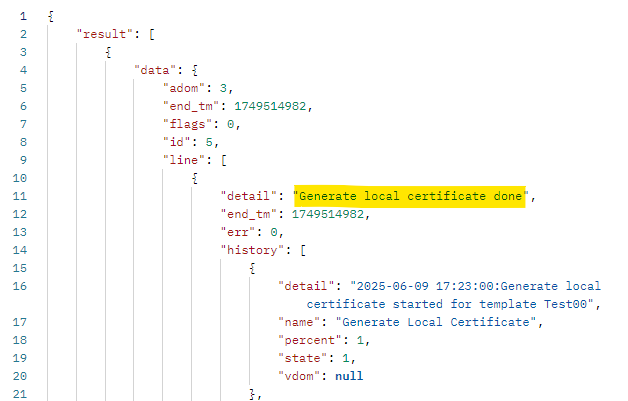This screenshot has height=401, width=628.
Task: Click the "line" key on line 9
Action: pyautogui.click(x=183, y=160)
